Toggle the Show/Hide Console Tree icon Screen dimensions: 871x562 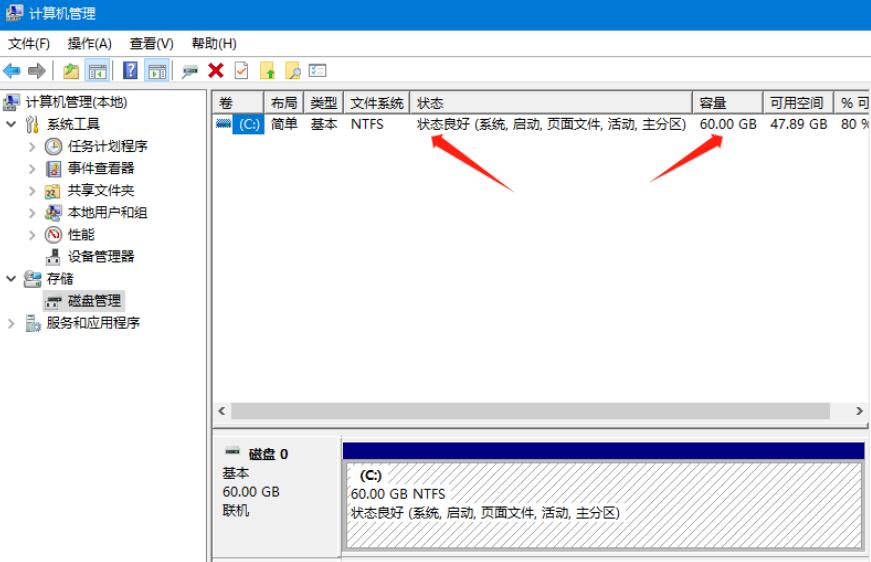[x=97, y=71]
